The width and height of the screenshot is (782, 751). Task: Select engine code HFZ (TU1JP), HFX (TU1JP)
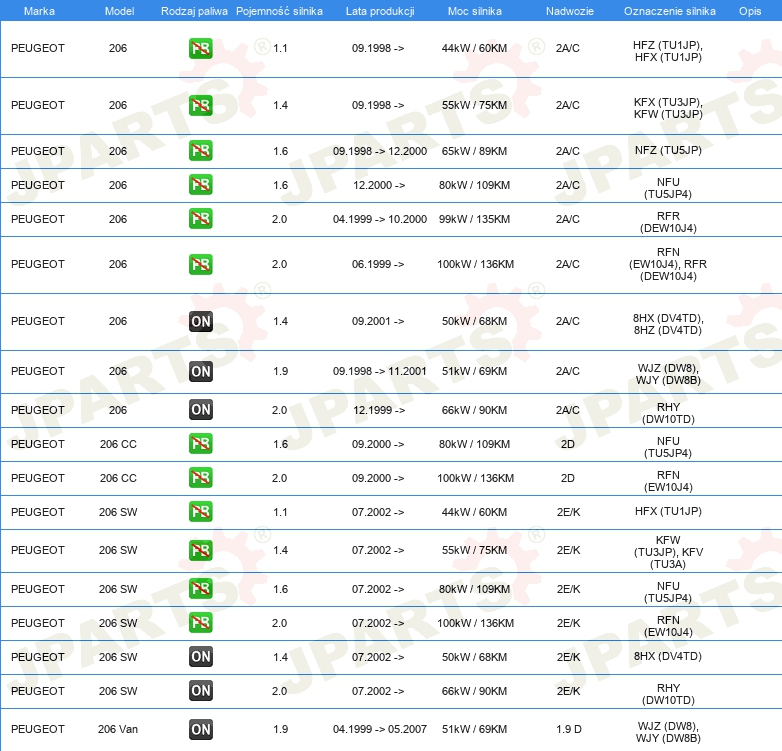[668, 51]
